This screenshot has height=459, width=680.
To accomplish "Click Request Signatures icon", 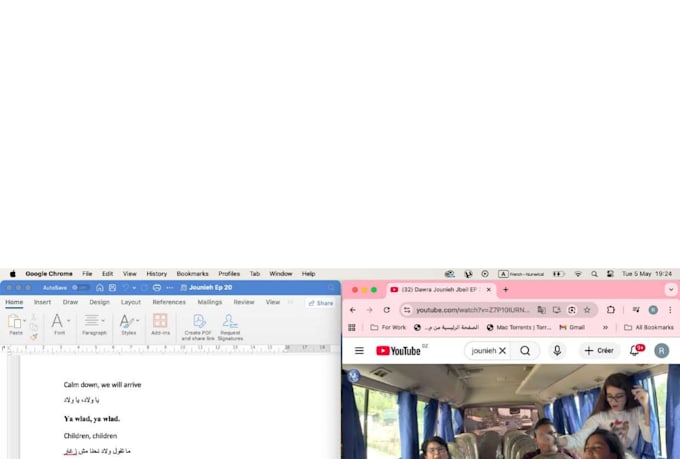I will (230, 327).
